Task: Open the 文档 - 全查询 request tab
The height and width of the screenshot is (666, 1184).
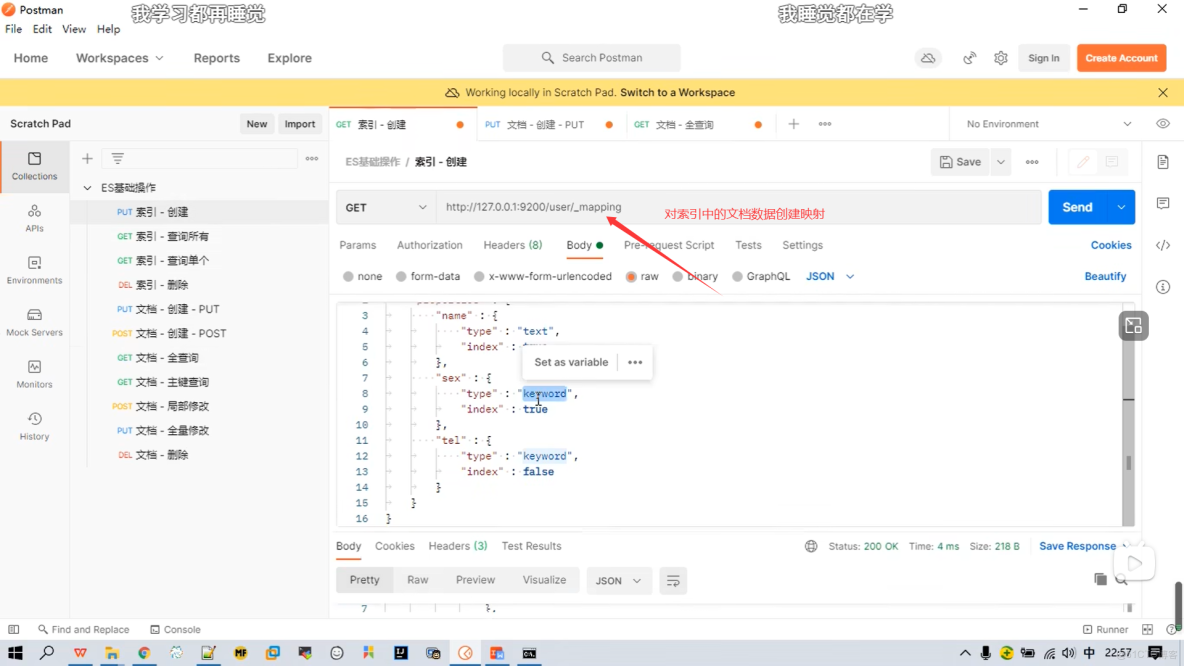Action: click(685, 123)
